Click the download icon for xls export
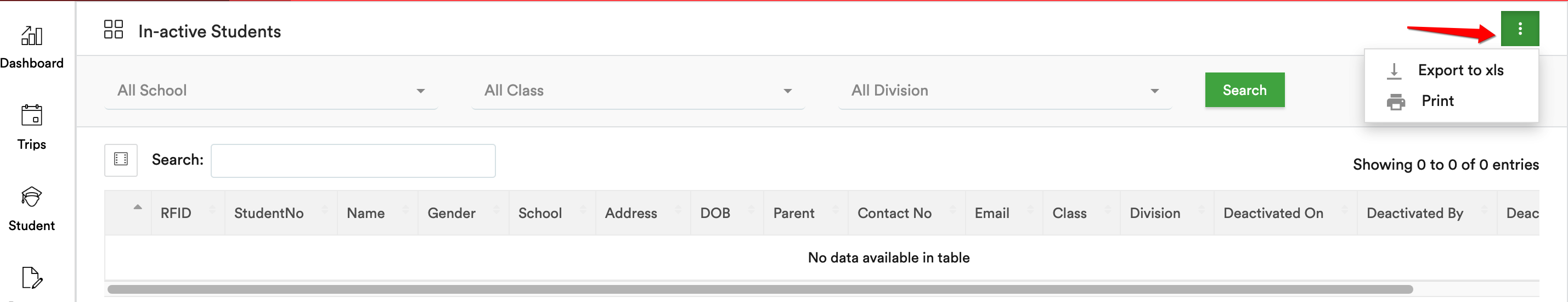The image size is (1568, 302). click(1394, 71)
